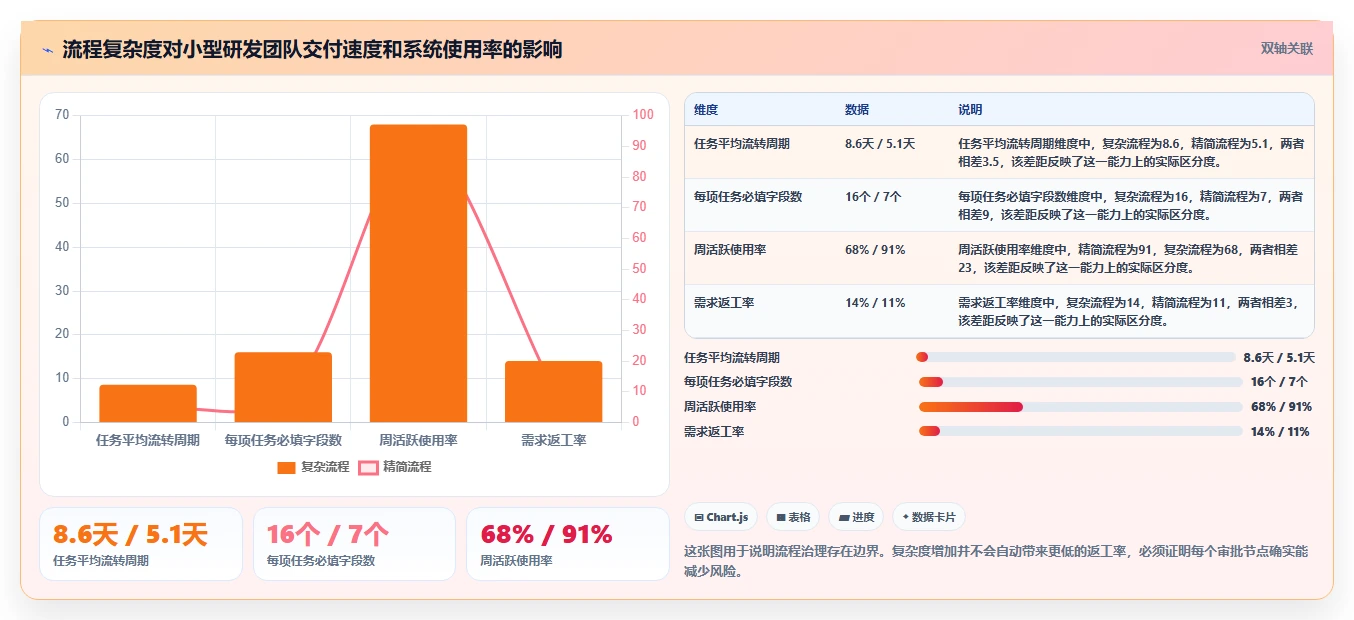Click the Chart.js tag chip

tap(720, 517)
